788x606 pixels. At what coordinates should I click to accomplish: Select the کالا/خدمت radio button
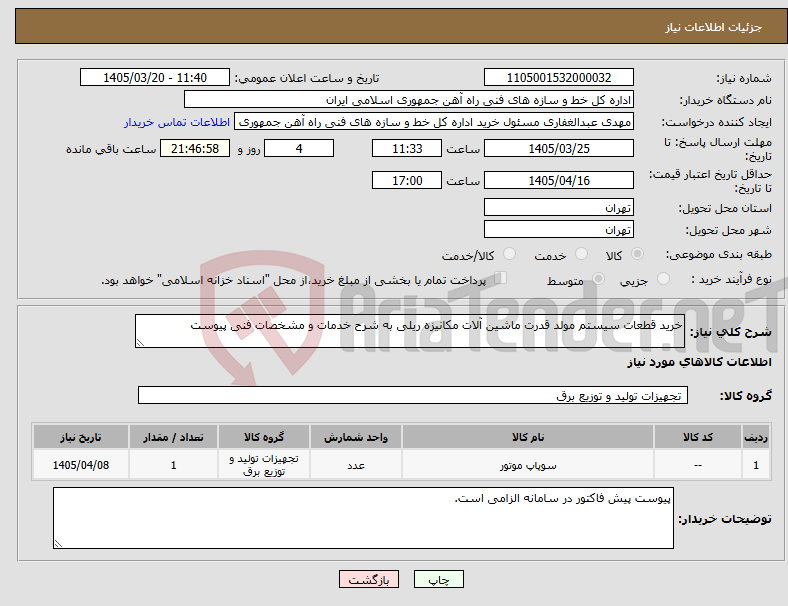click(x=510, y=254)
